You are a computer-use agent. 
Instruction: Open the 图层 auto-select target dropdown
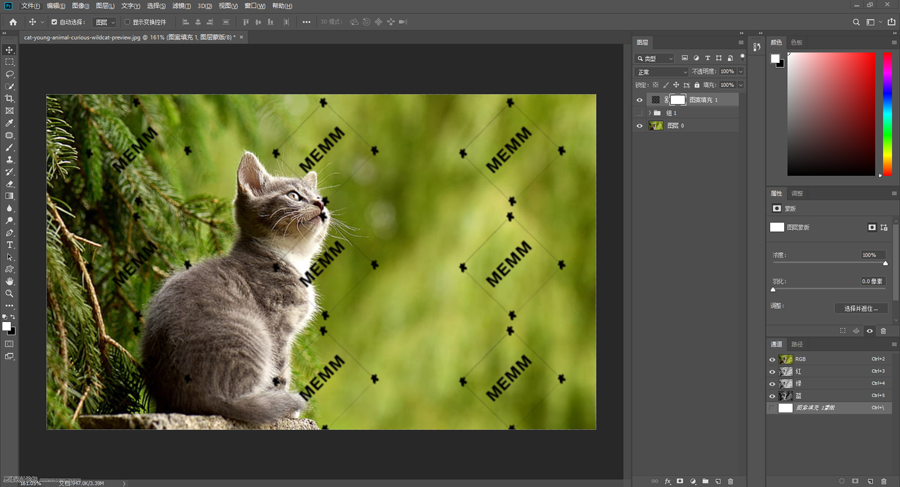pos(104,21)
